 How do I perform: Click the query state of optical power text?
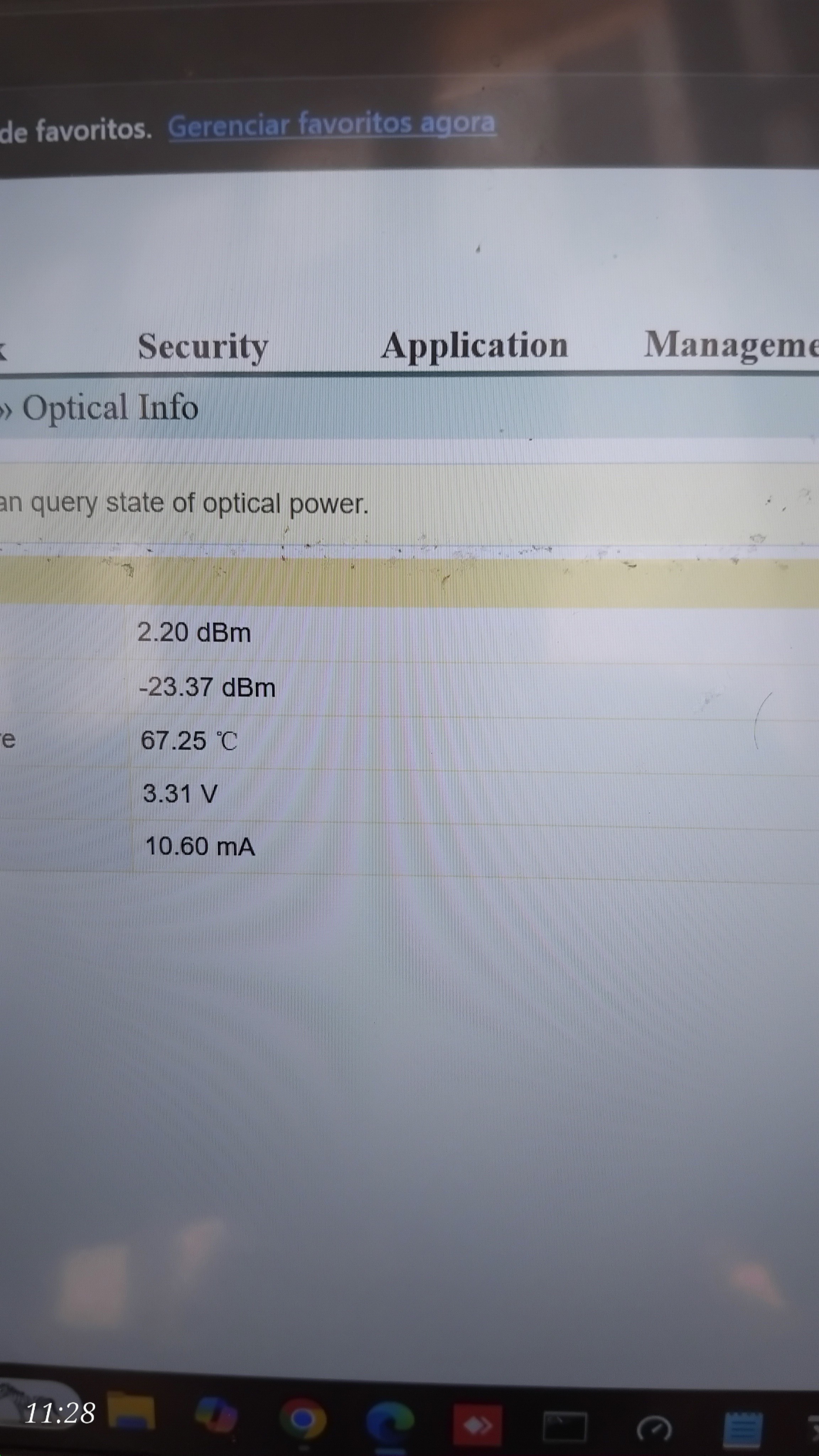pos(184,503)
